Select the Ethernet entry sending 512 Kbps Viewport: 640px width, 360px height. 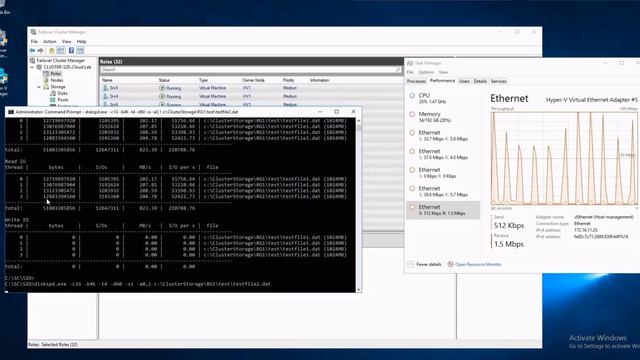point(443,210)
